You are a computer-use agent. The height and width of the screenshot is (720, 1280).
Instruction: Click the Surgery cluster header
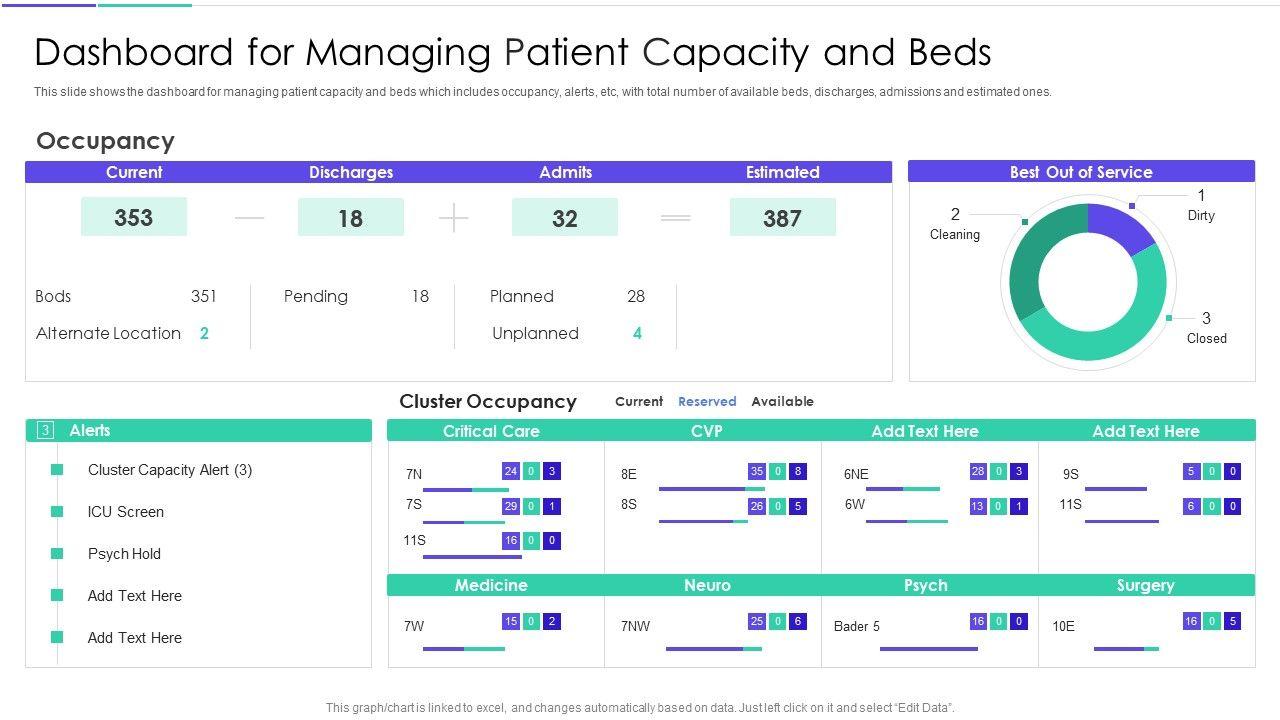point(1145,585)
